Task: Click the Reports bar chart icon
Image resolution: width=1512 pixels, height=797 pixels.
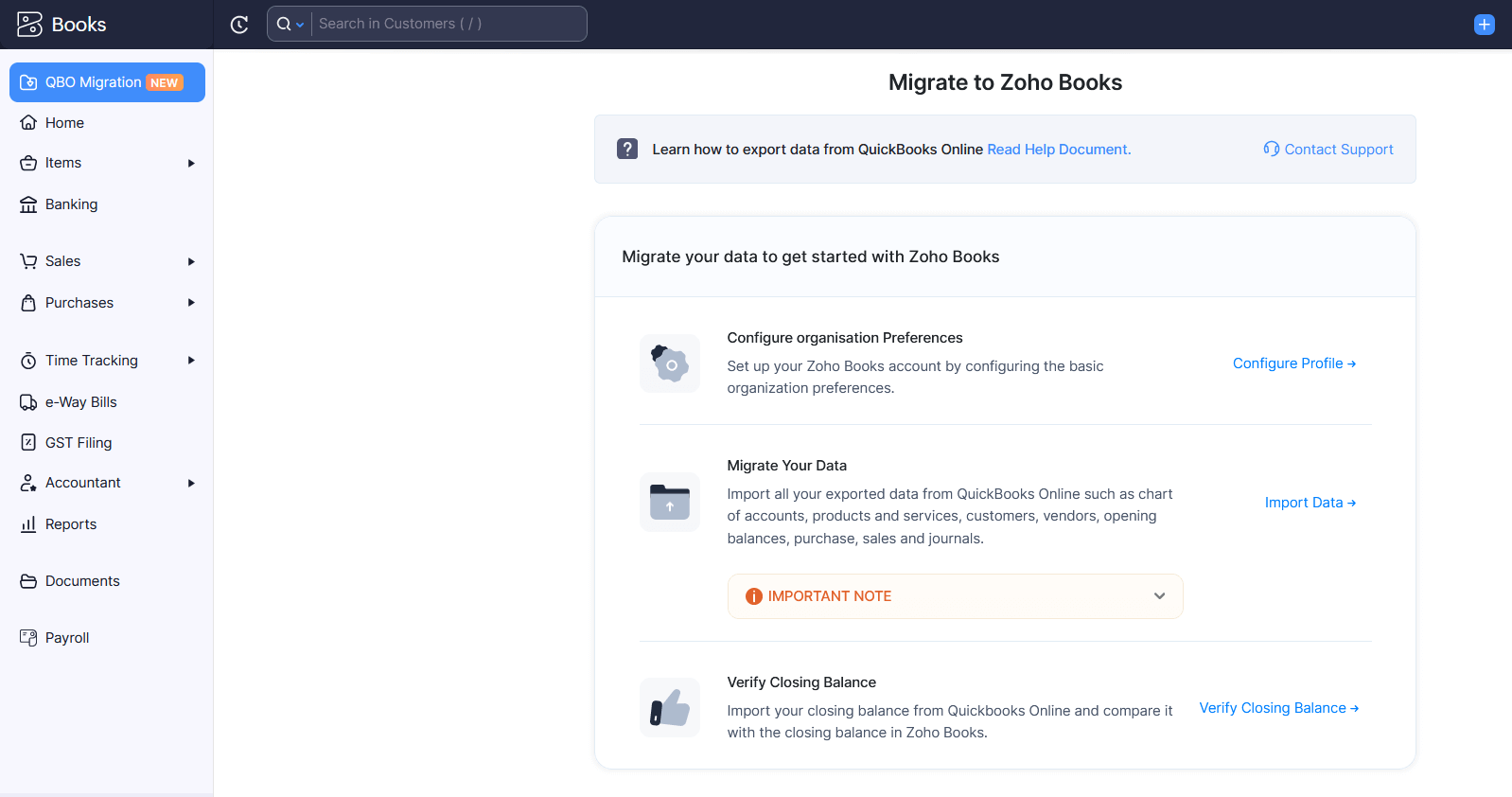Action: [x=28, y=524]
